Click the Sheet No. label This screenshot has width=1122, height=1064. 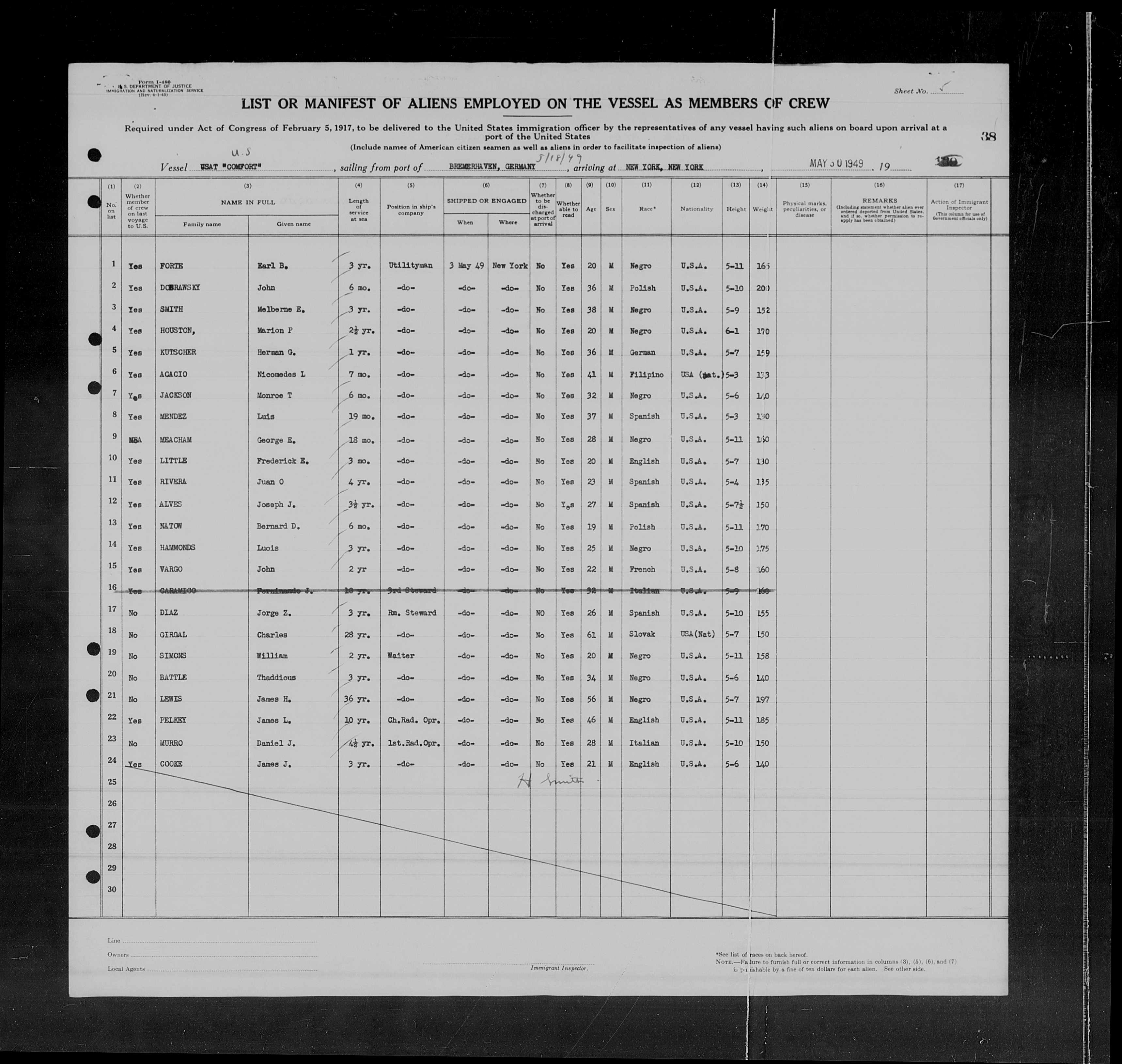tap(911, 91)
